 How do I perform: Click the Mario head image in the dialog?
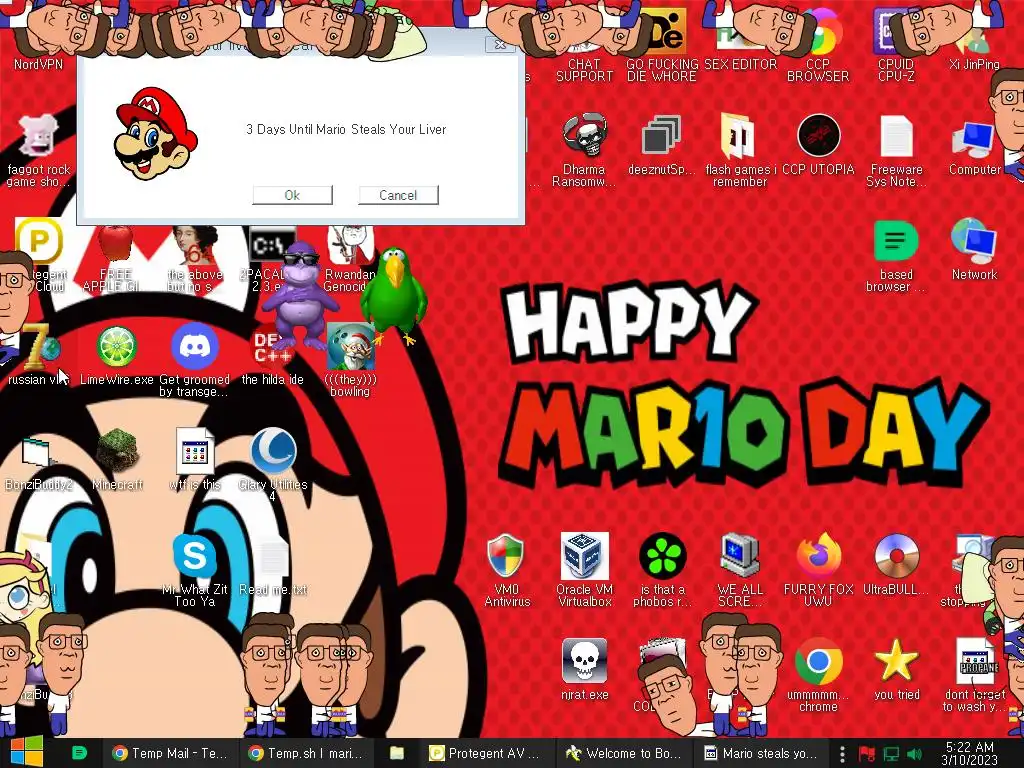coord(155,134)
